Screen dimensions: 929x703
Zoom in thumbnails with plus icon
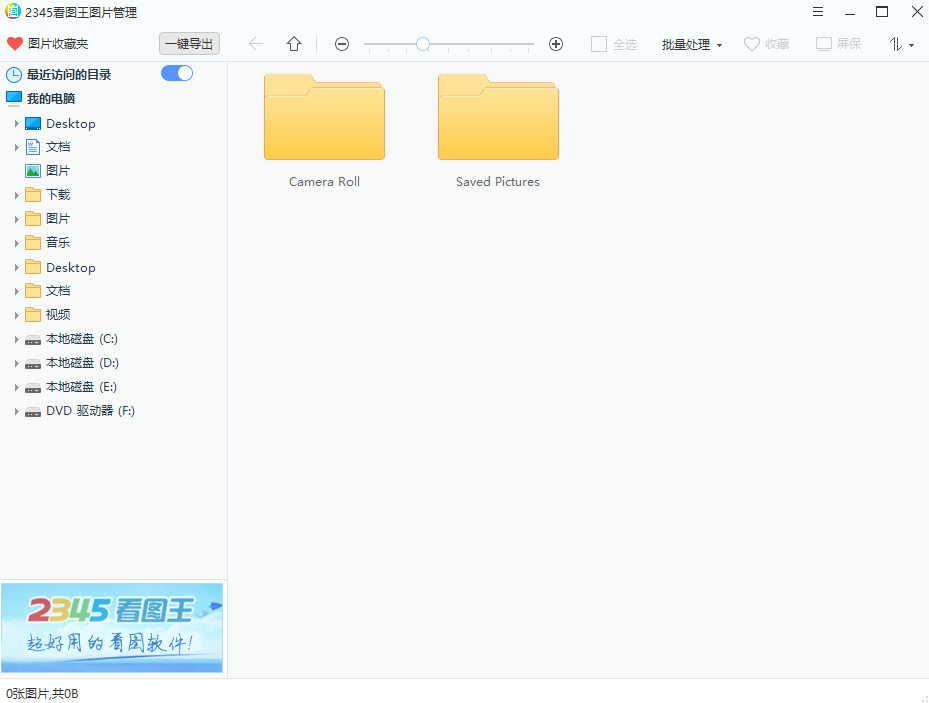point(556,44)
